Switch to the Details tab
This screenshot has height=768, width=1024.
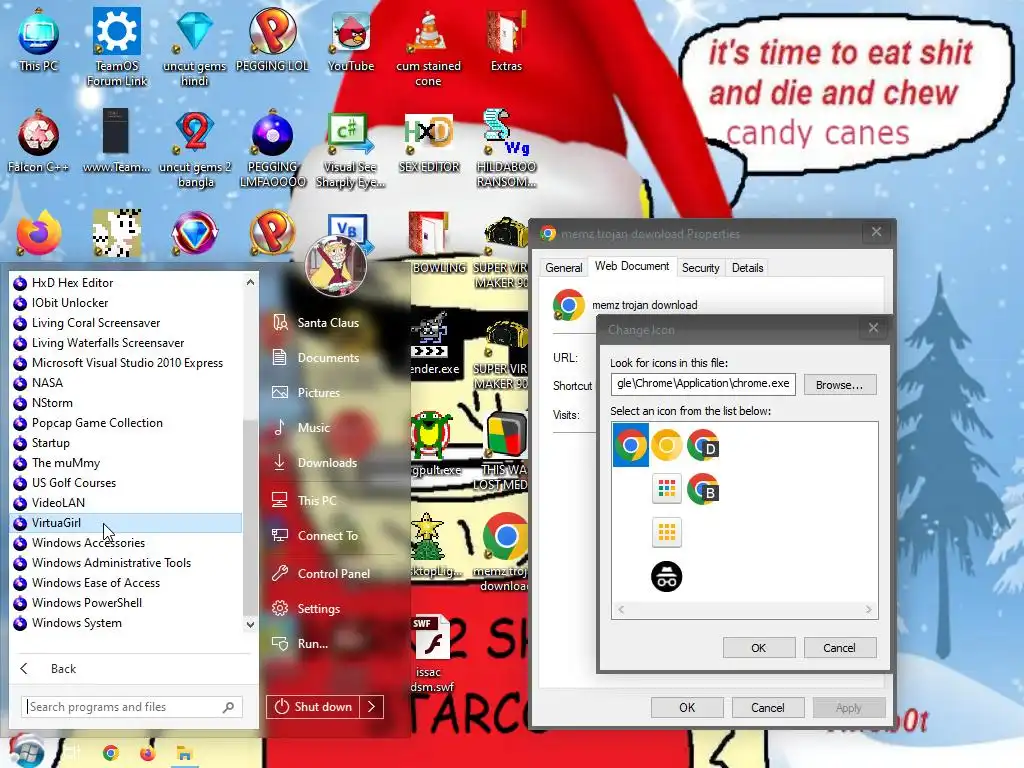(x=747, y=268)
